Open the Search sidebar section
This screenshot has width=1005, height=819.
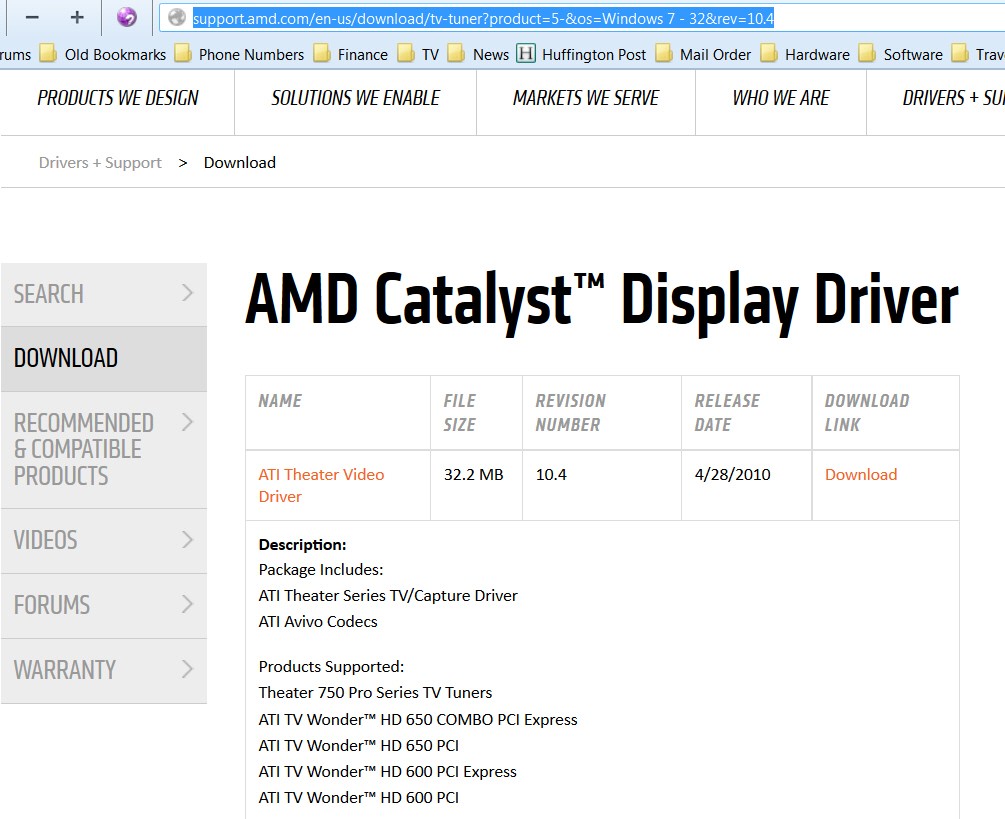pos(104,294)
